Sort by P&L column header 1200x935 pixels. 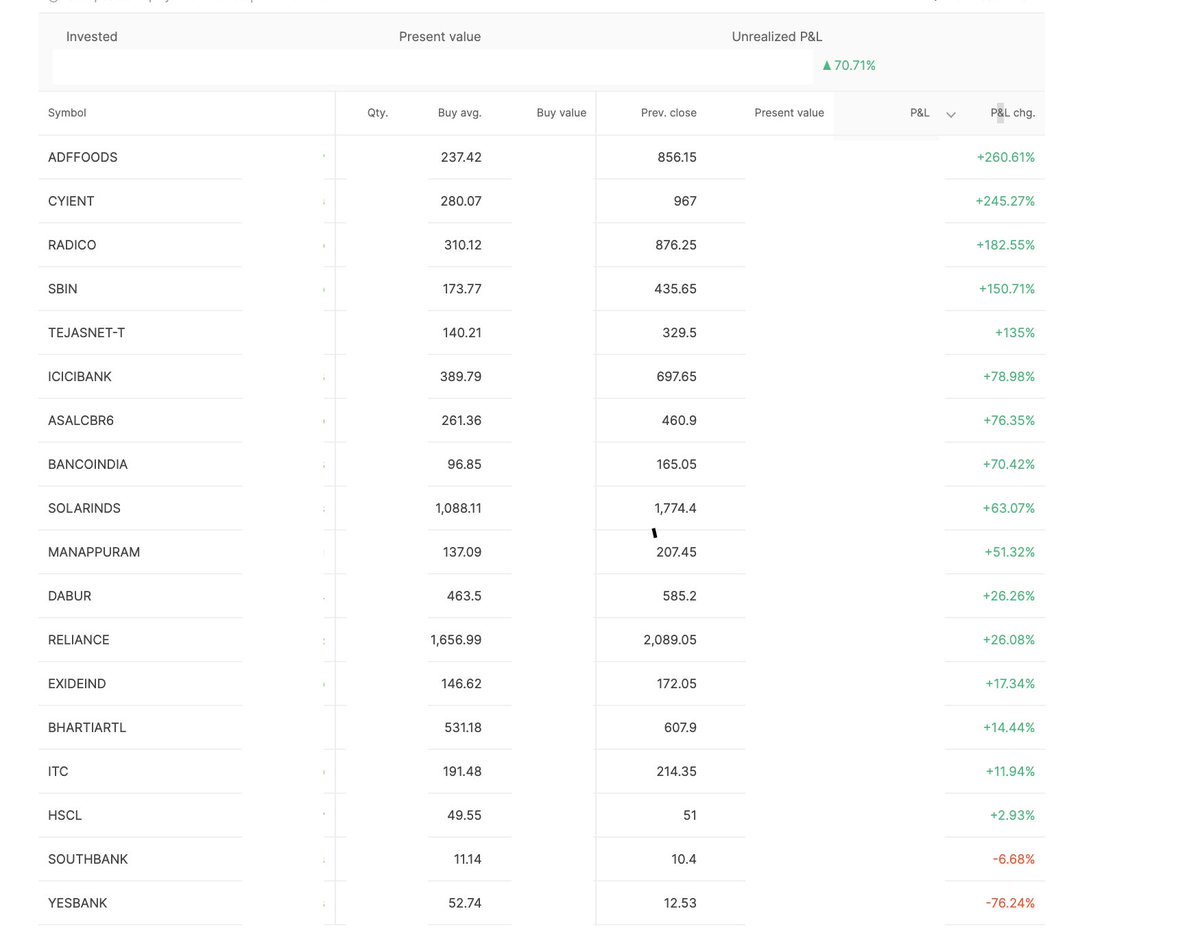tap(920, 113)
